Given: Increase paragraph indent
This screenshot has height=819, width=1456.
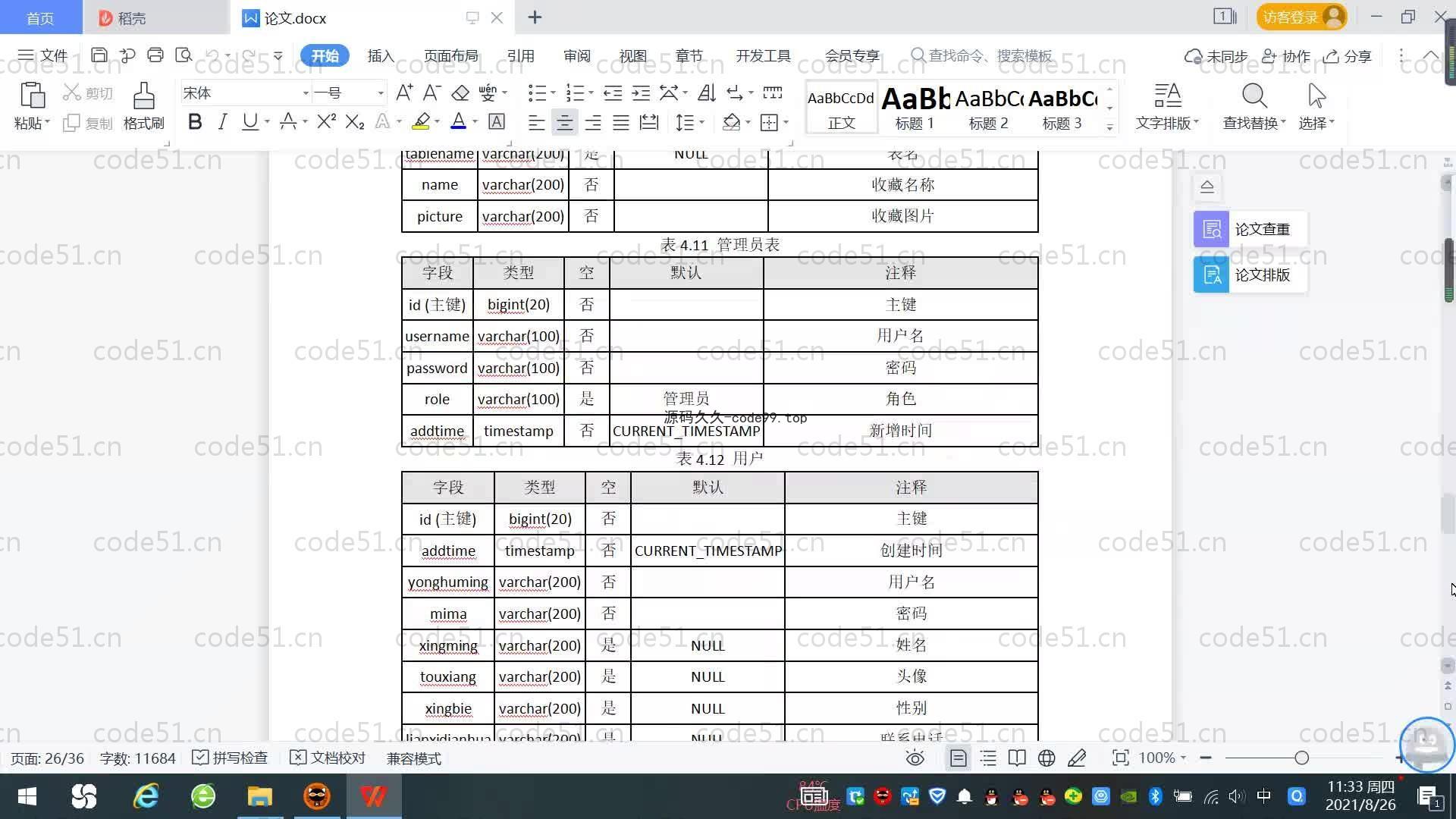Looking at the screenshot, I should click(x=641, y=93).
